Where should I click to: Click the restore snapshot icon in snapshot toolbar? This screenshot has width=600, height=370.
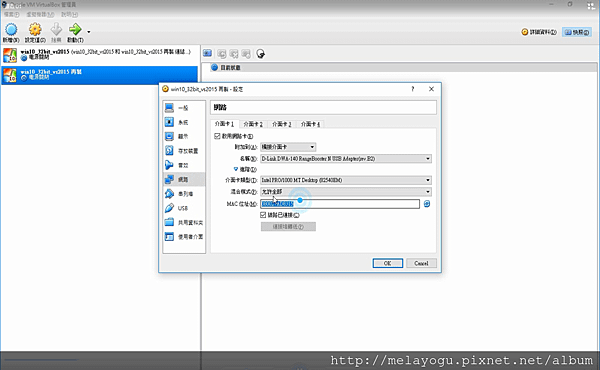(x=222, y=54)
